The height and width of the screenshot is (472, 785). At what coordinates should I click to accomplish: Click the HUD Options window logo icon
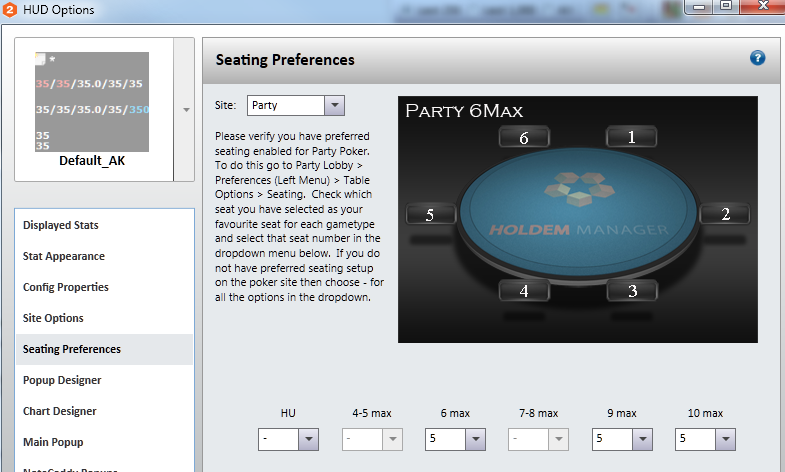[x=10, y=10]
